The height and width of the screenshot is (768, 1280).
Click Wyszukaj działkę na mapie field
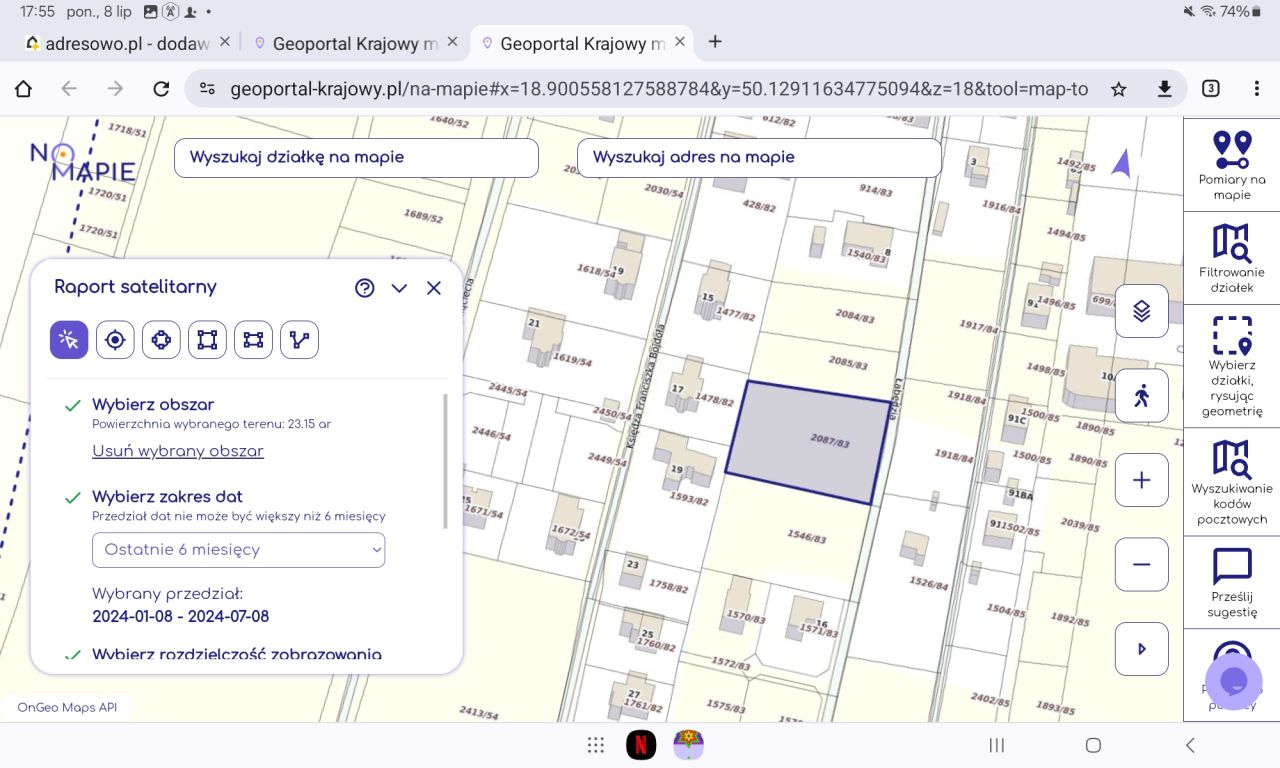click(x=356, y=157)
